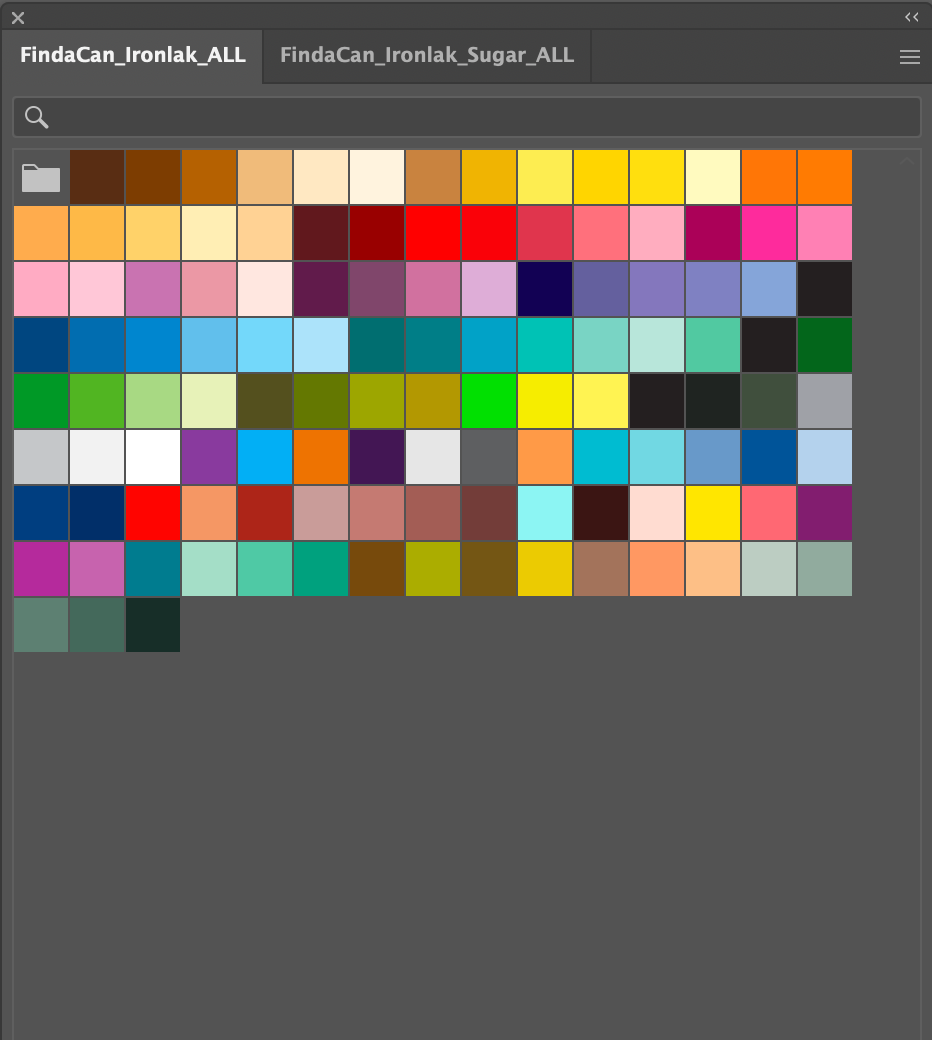This screenshot has height=1040, width=932.
Task: Pick the black swatch ending the third row
Action: [x=825, y=289]
